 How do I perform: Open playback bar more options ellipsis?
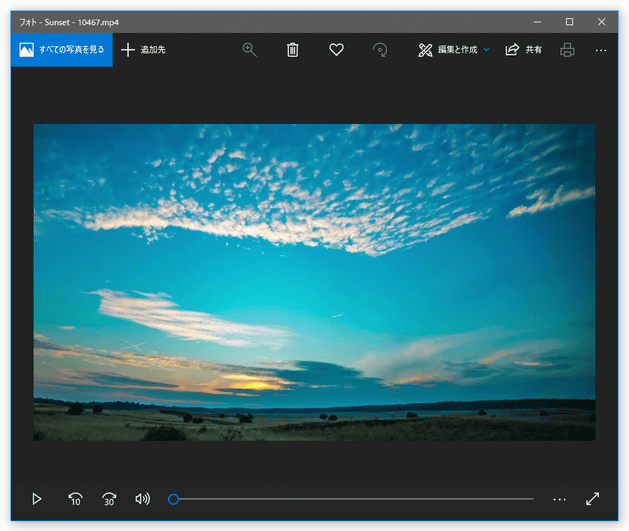click(559, 499)
